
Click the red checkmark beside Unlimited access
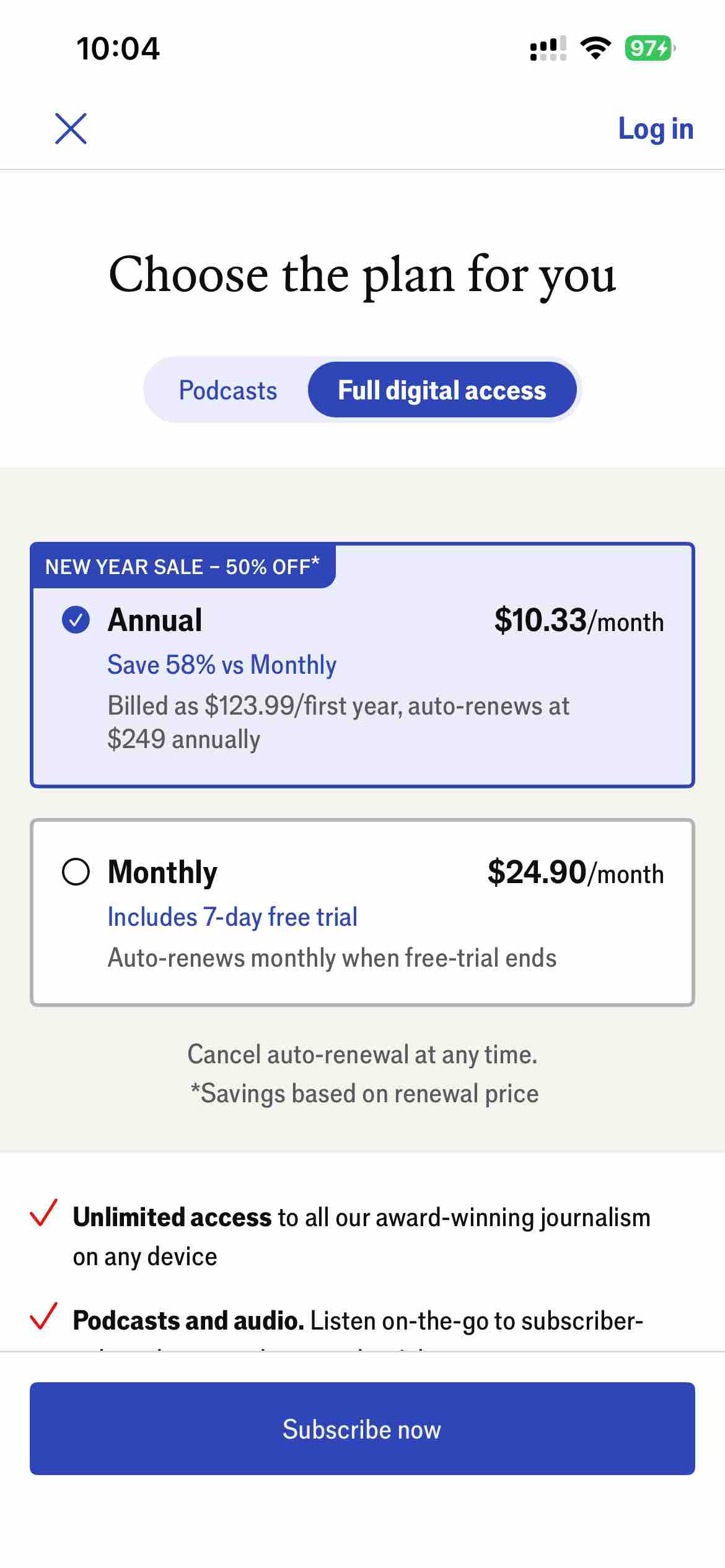44,1213
